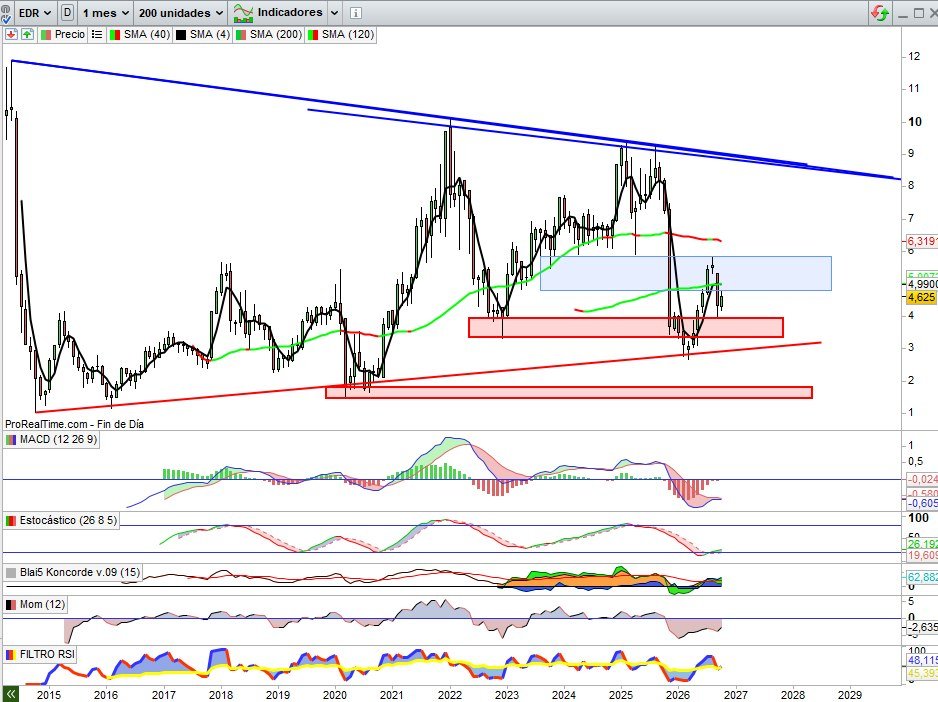This screenshot has height=702, width=938.
Task: Click the 2029 label on time axis
Action: 850,695
